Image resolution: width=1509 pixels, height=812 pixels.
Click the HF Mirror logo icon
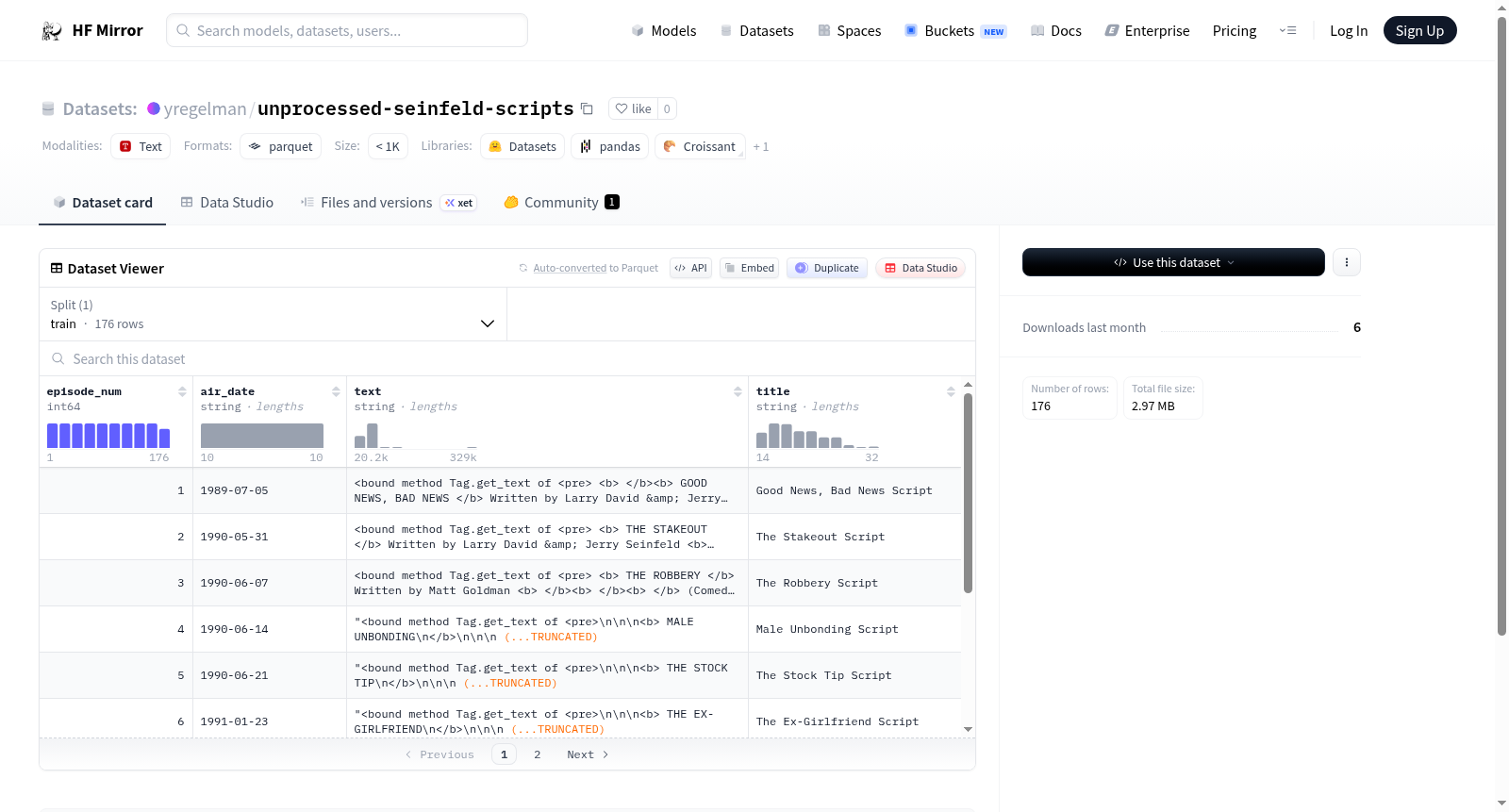click(x=52, y=31)
